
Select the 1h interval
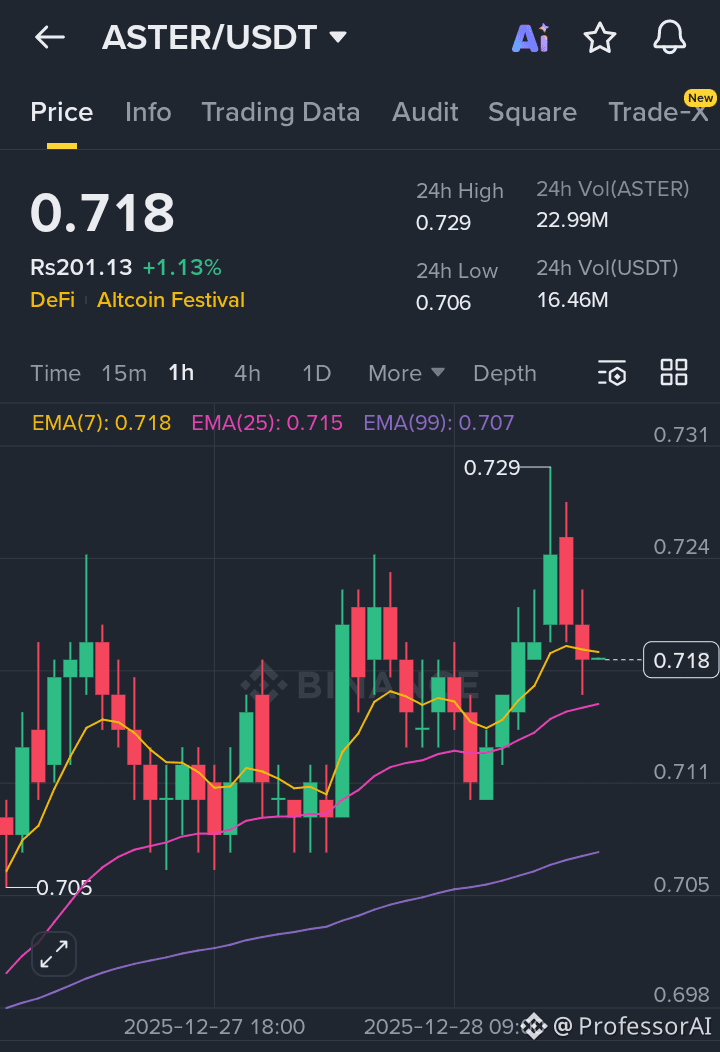[181, 372]
